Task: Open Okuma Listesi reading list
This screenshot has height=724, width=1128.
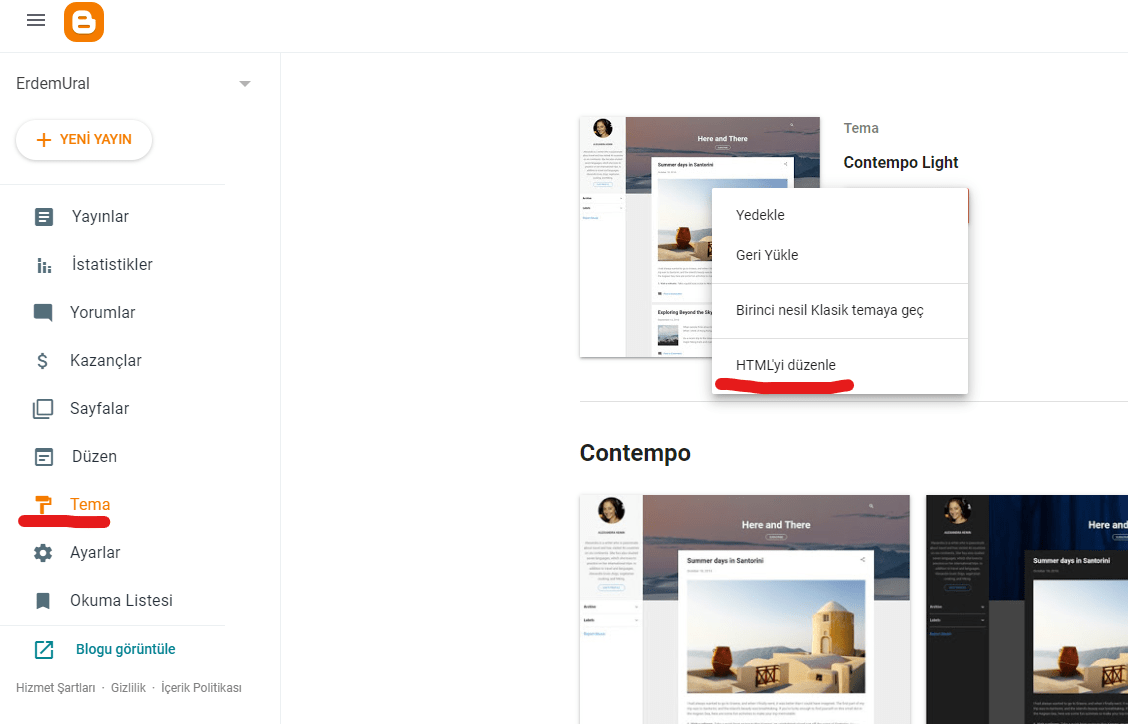Action: 121,601
